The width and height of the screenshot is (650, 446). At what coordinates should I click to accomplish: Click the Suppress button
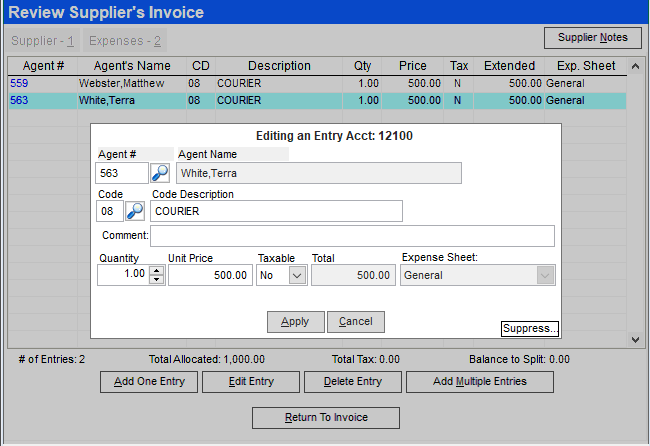[530, 329]
